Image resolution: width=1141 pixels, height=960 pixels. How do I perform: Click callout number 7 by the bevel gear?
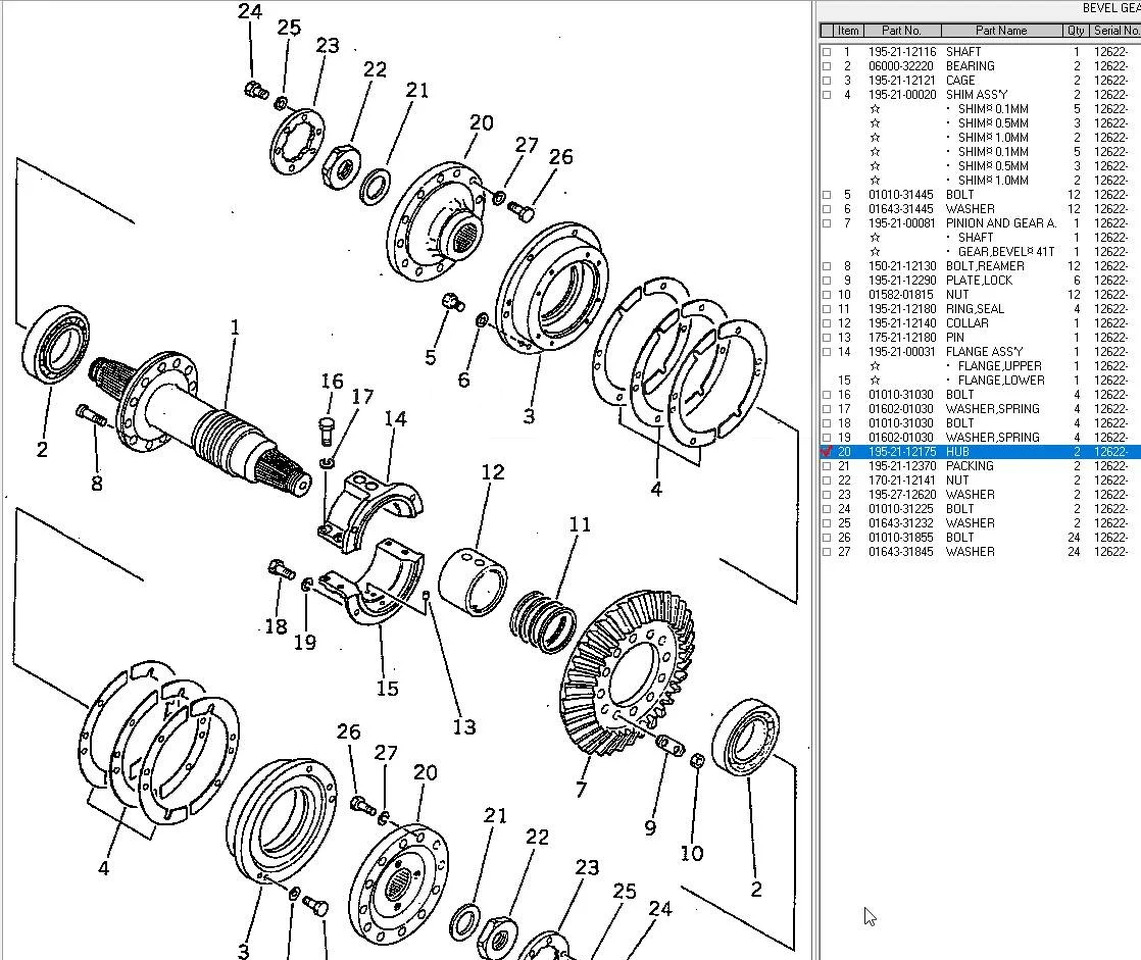tap(581, 789)
